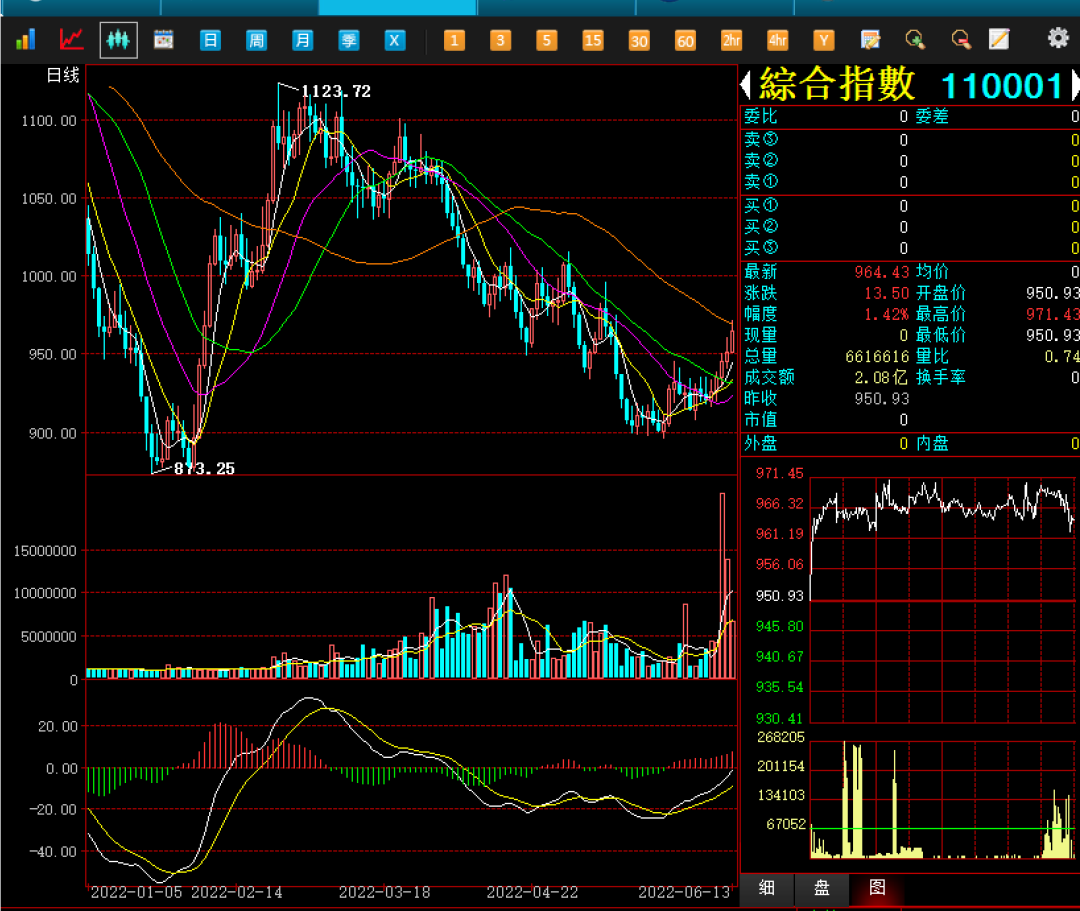Switch to weekly (周) period
Viewport: 1080px width, 911px height.
click(256, 40)
